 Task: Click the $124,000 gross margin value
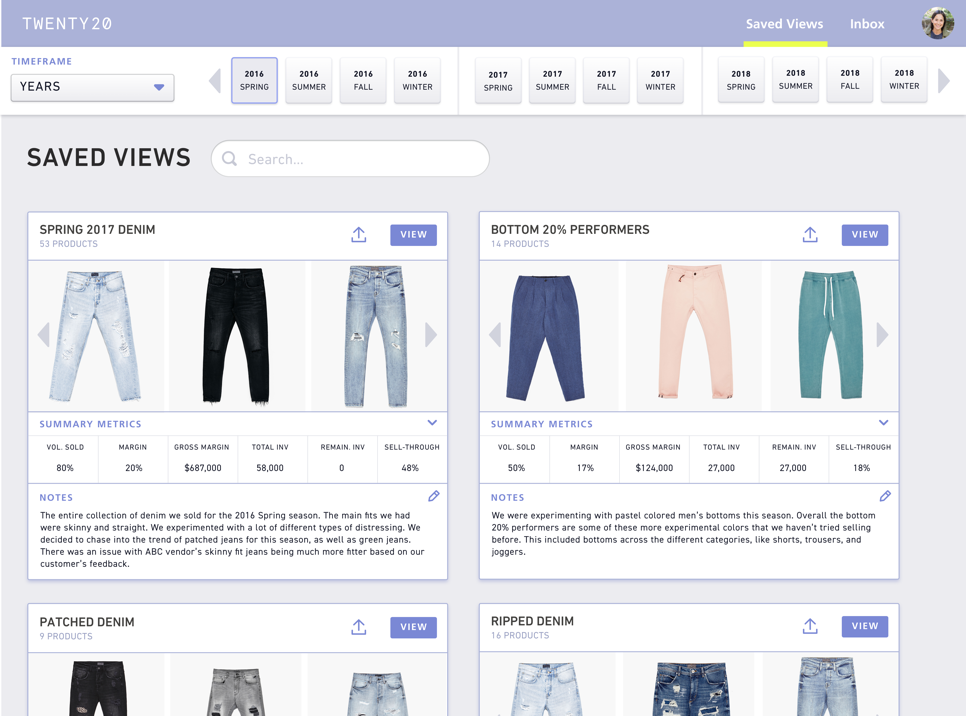[654, 468]
